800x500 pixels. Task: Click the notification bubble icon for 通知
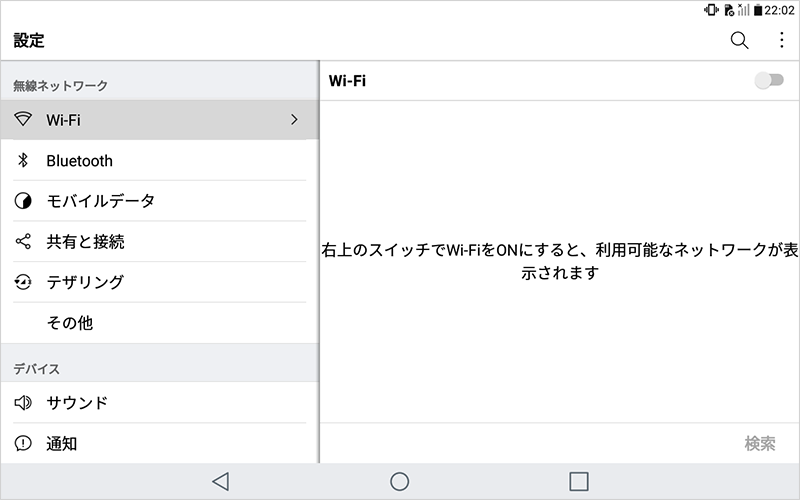[x=23, y=443]
